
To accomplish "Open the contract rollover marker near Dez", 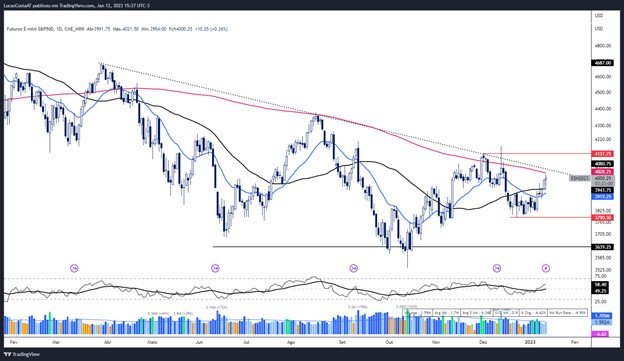I will (x=497, y=269).
